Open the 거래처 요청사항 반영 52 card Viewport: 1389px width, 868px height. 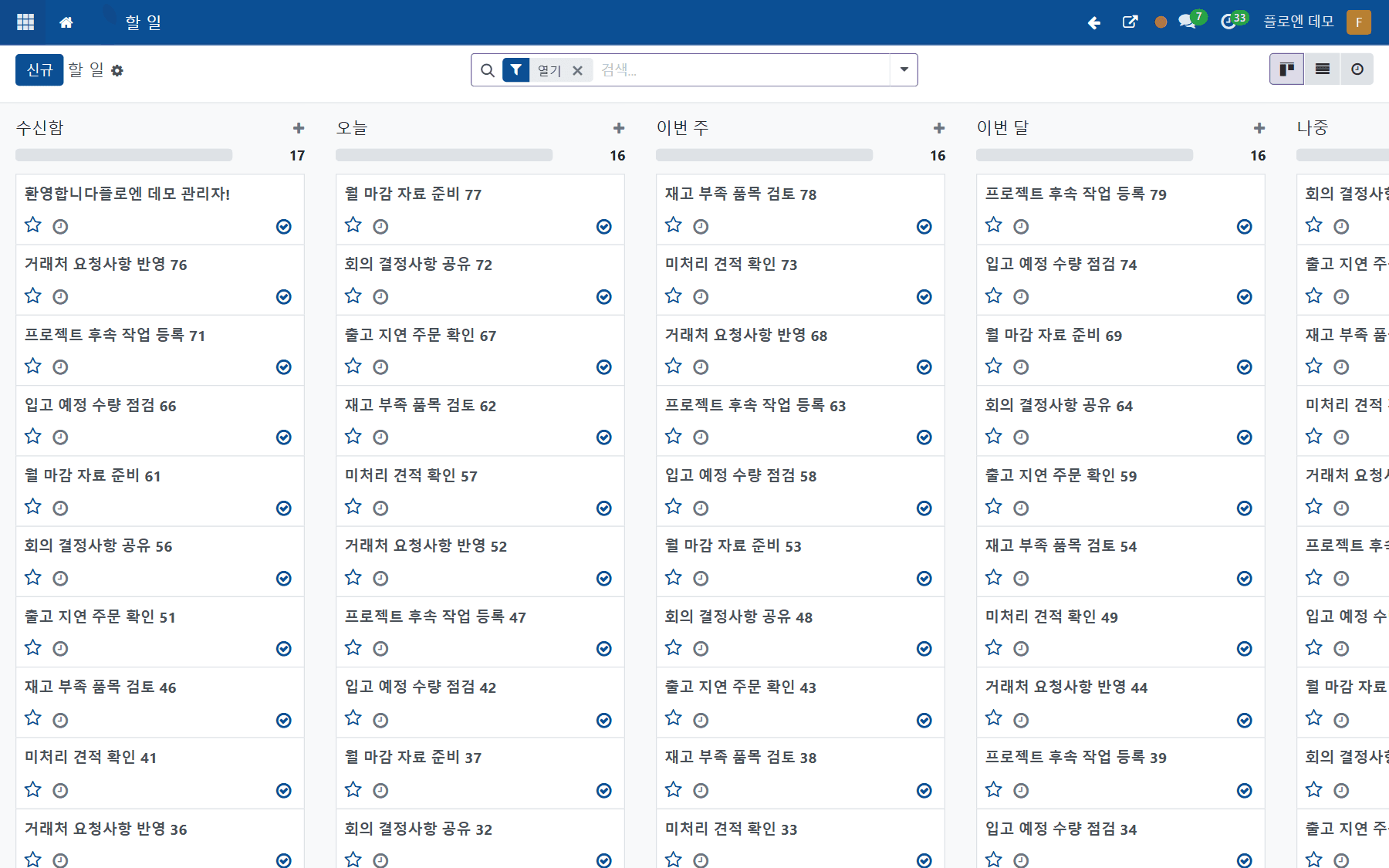(x=480, y=562)
